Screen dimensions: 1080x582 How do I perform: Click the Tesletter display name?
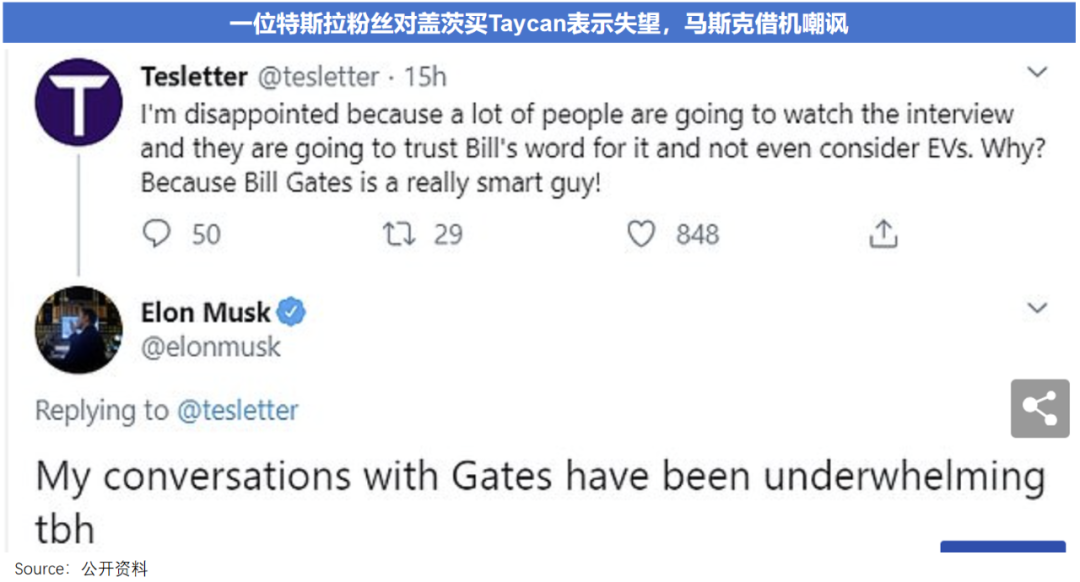tap(194, 77)
